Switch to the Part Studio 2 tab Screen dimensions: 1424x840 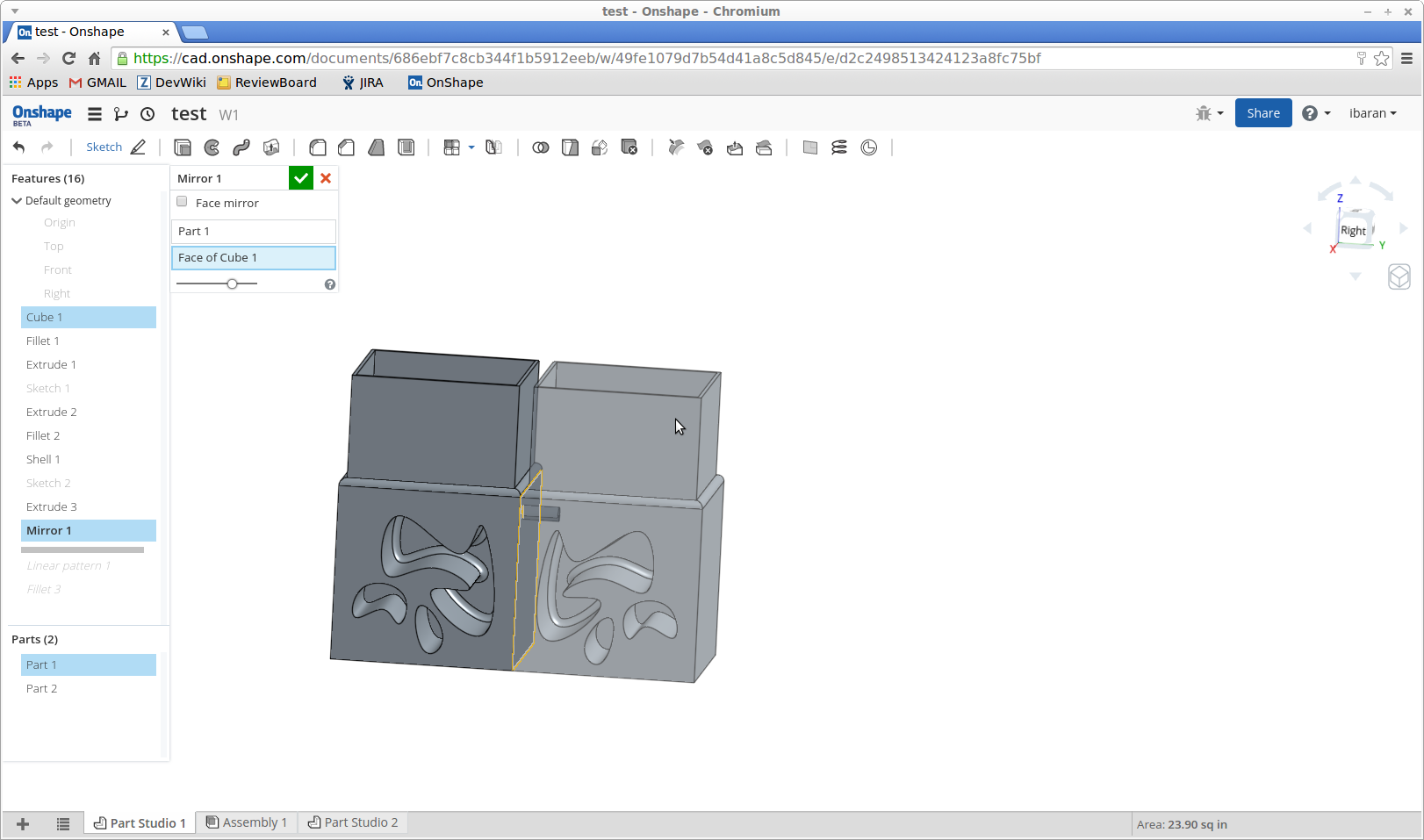pyautogui.click(x=353, y=822)
